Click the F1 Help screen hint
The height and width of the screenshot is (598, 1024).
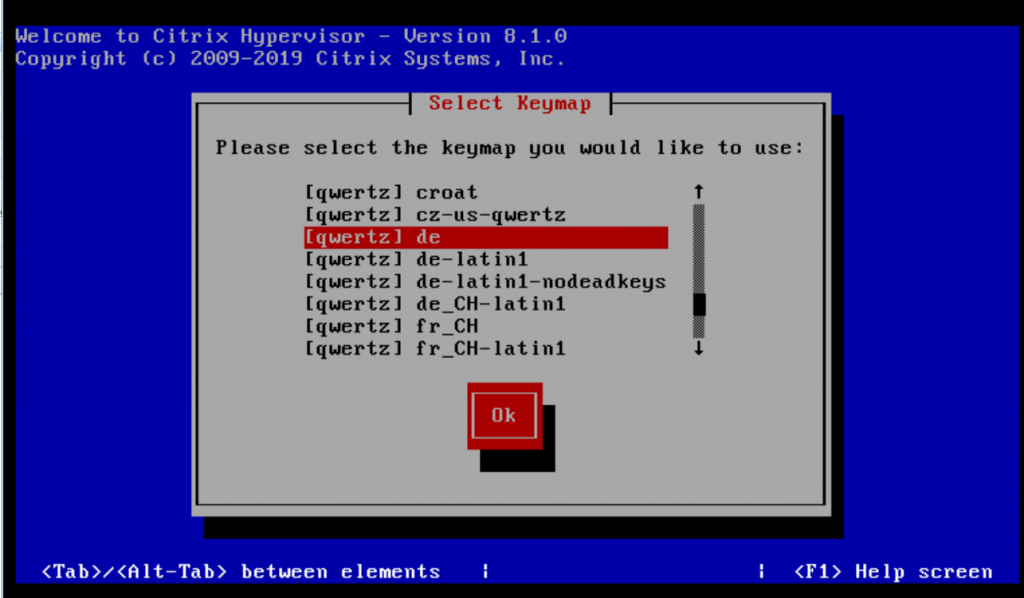tap(893, 572)
